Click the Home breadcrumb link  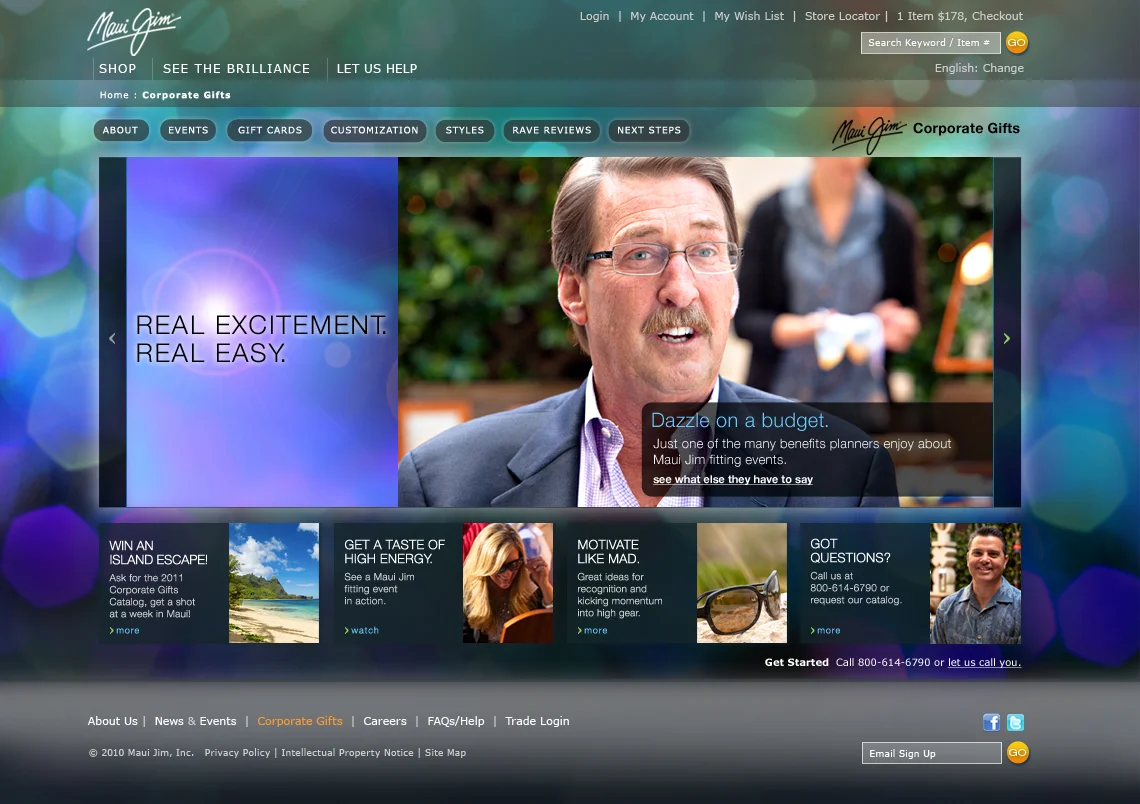[114, 95]
